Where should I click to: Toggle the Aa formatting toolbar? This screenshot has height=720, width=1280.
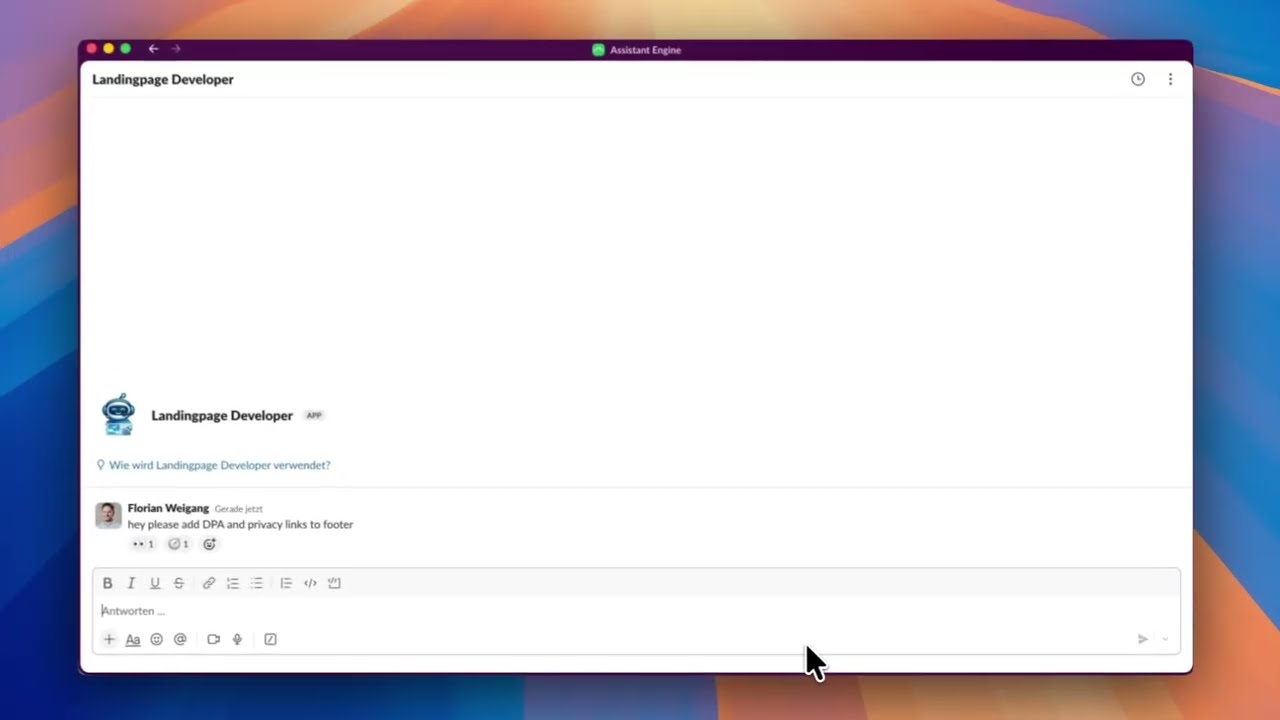pyautogui.click(x=133, y=639)
